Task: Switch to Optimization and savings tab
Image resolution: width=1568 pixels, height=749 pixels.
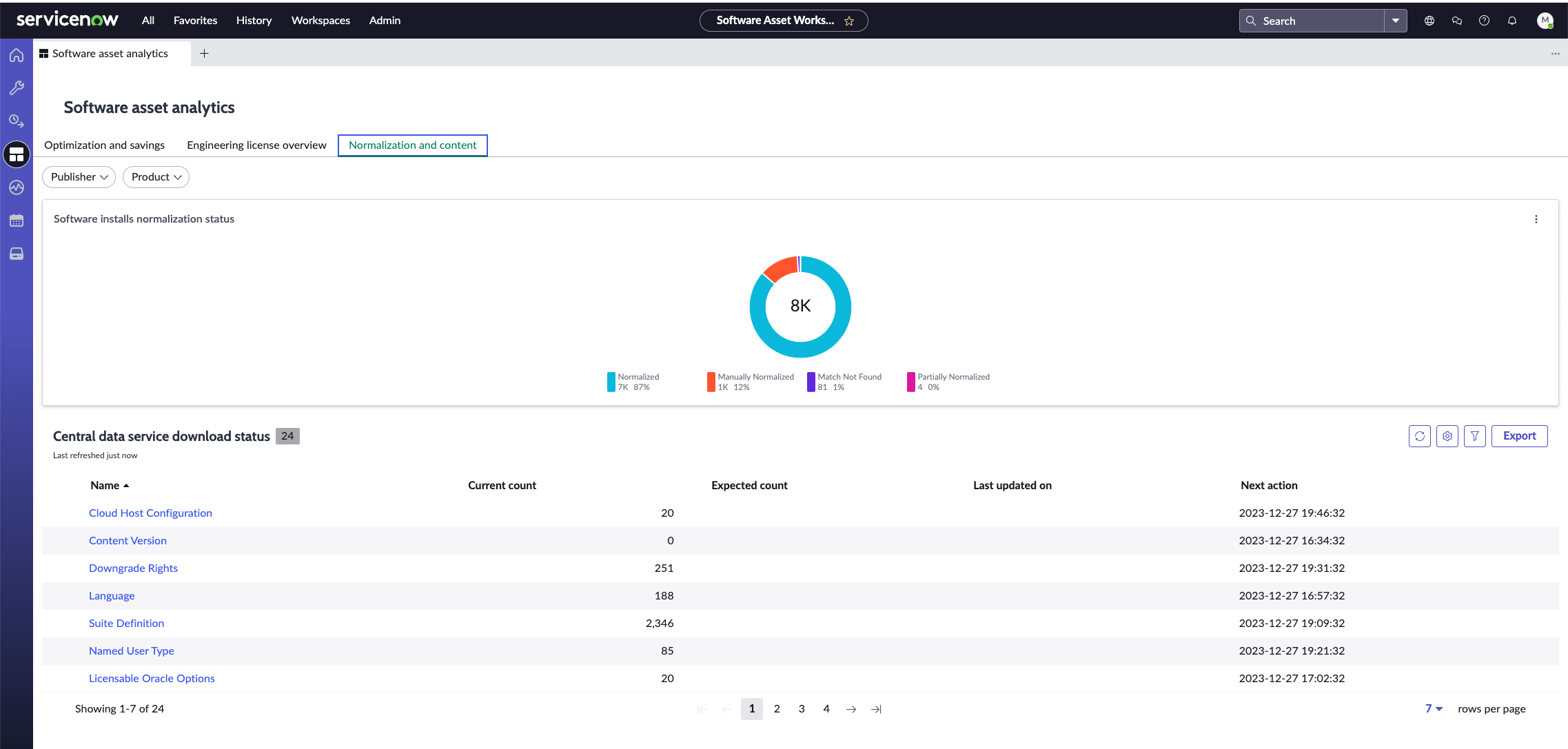Action: 105,145
